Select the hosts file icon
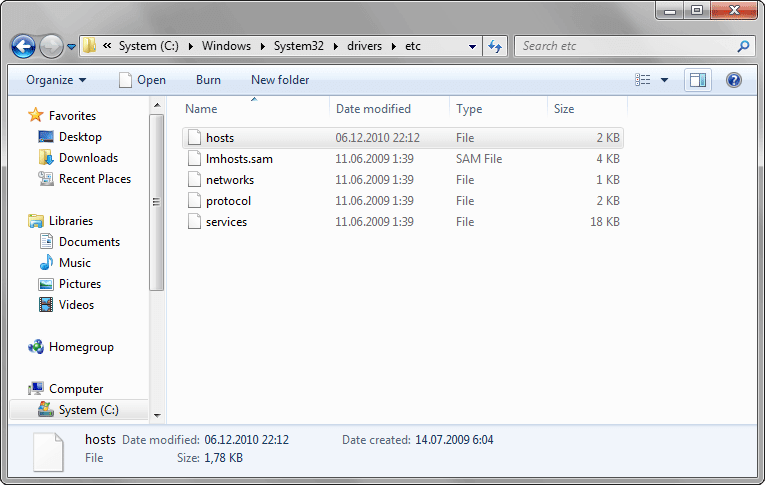This screenshot has height=485, width=765. tap(194, 138)
